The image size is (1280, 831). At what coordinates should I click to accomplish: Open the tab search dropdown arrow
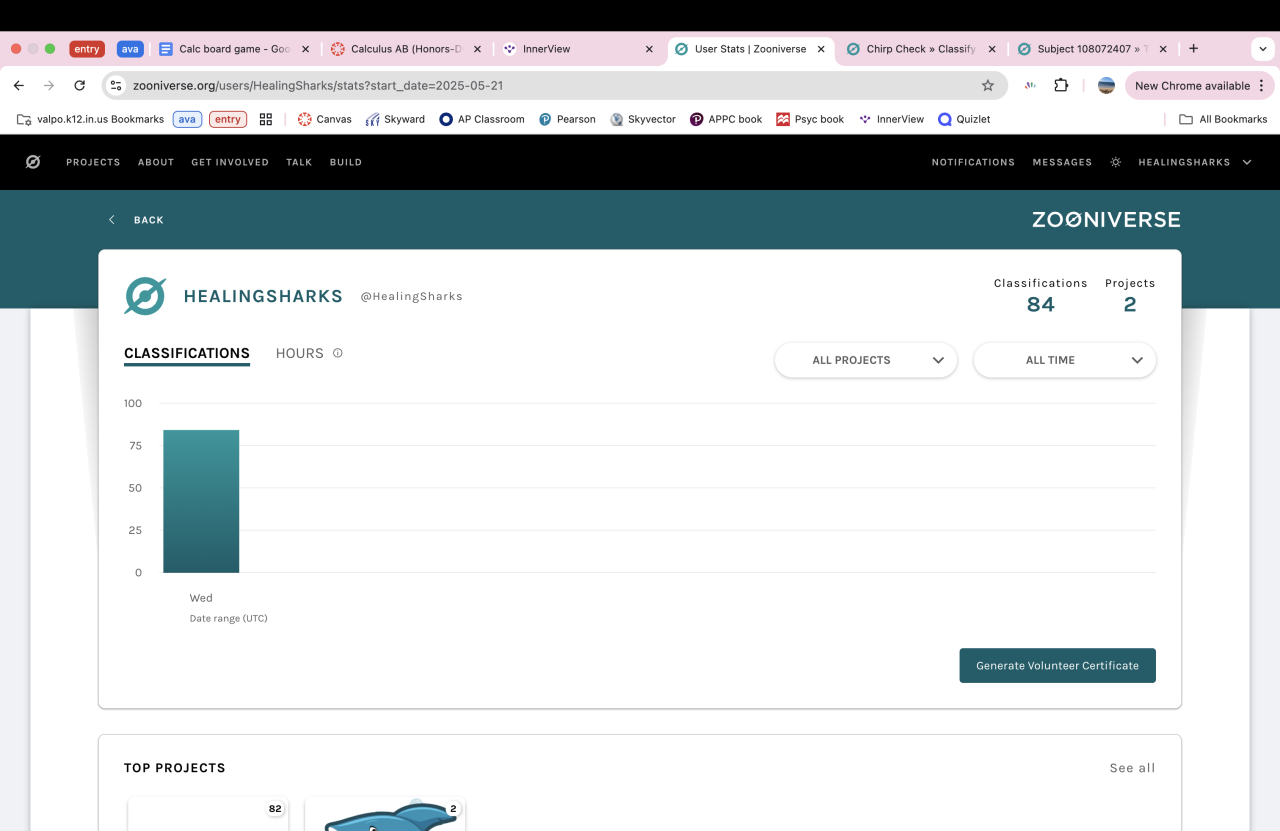pos(1262,48)
